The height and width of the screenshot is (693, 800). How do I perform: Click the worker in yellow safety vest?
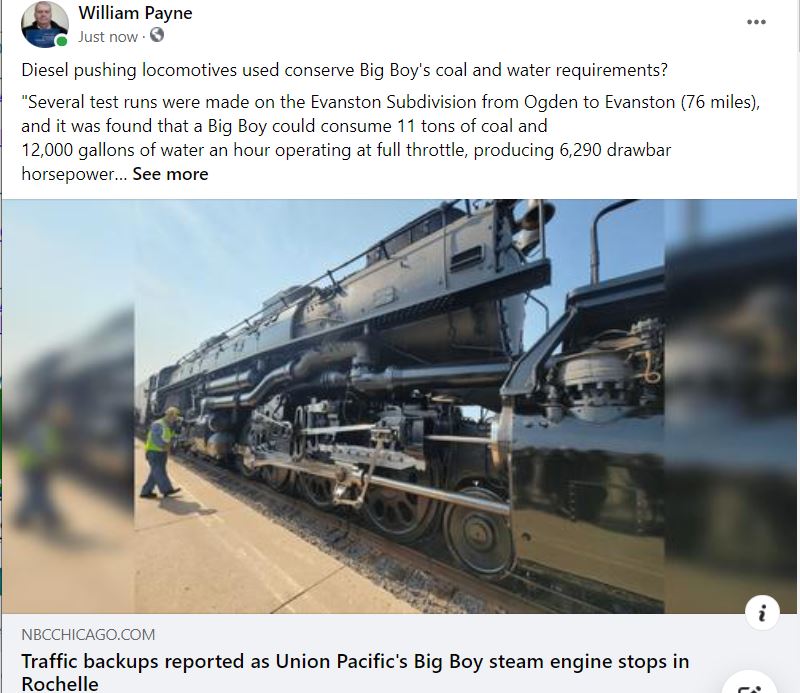(x=162, y=452)
